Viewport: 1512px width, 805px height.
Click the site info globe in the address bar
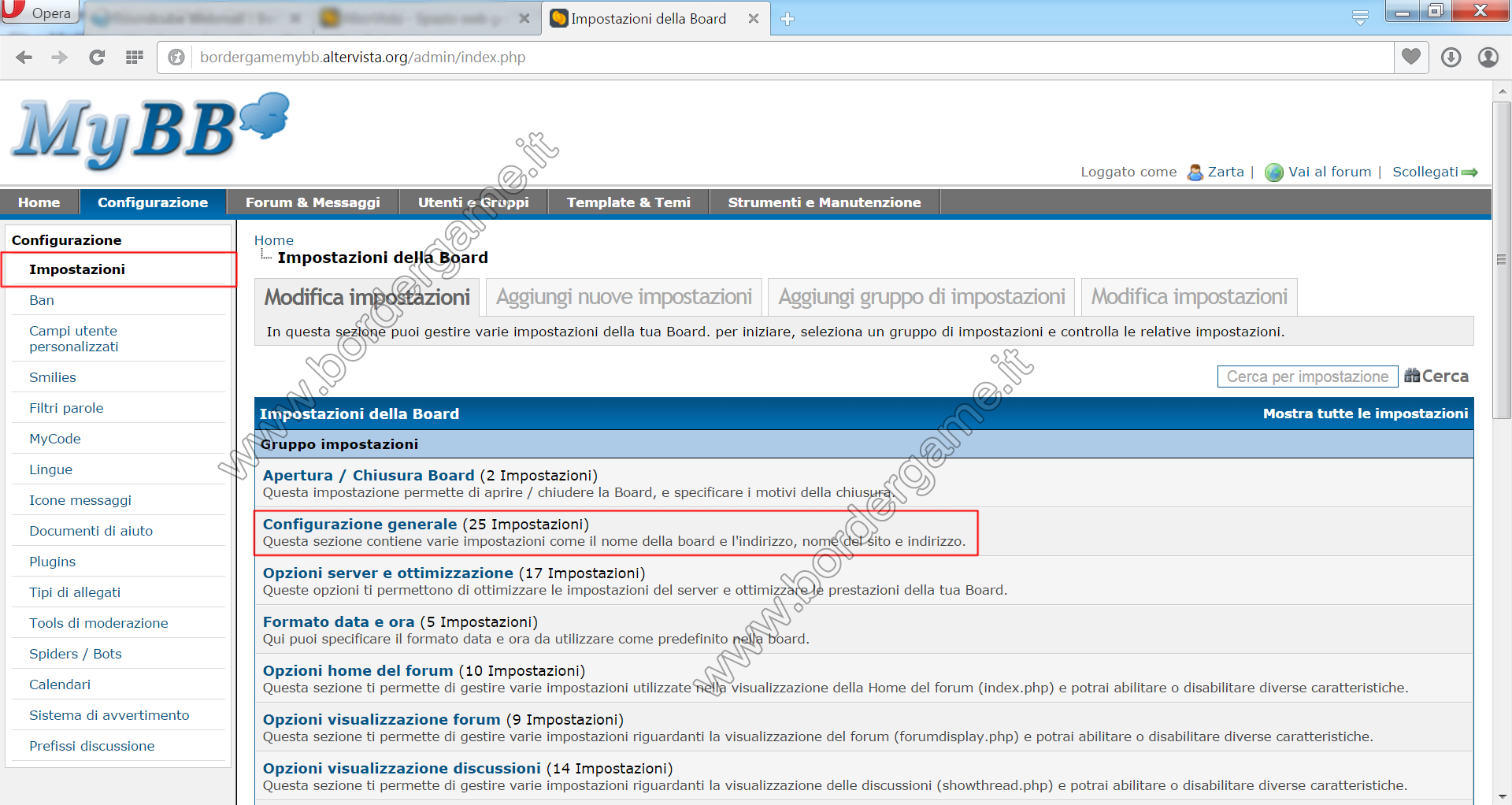tap(177, 57)
